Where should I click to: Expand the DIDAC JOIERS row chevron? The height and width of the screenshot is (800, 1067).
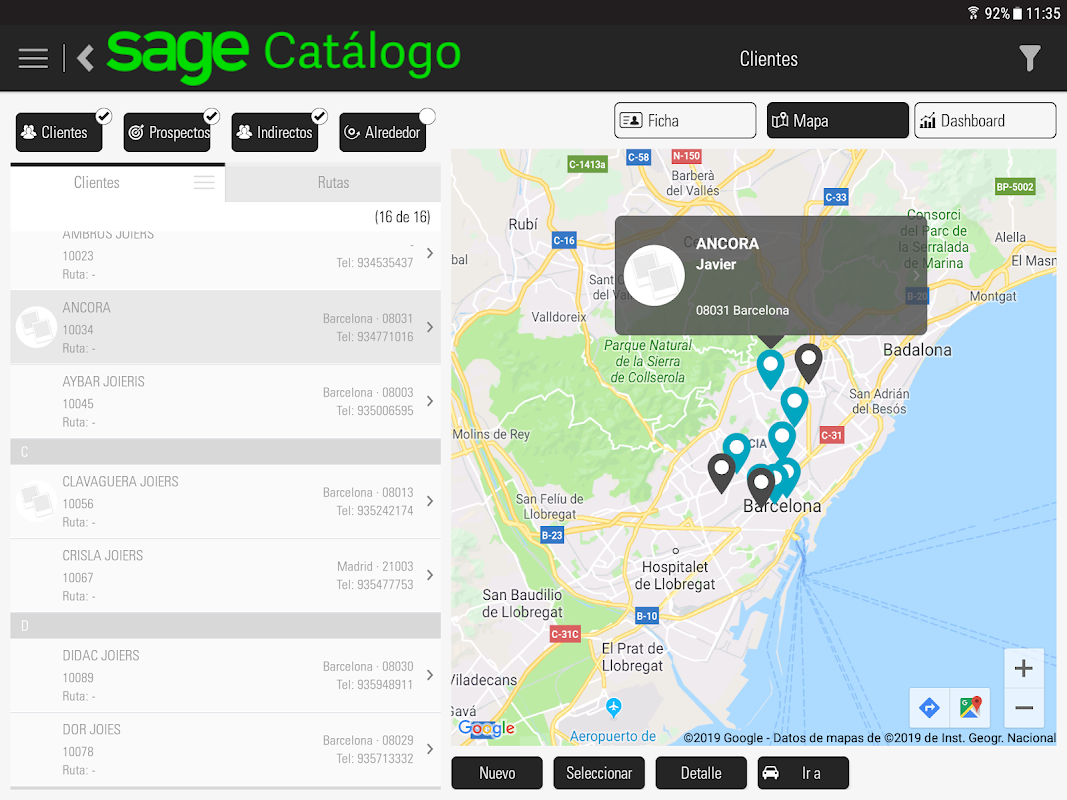430,675
